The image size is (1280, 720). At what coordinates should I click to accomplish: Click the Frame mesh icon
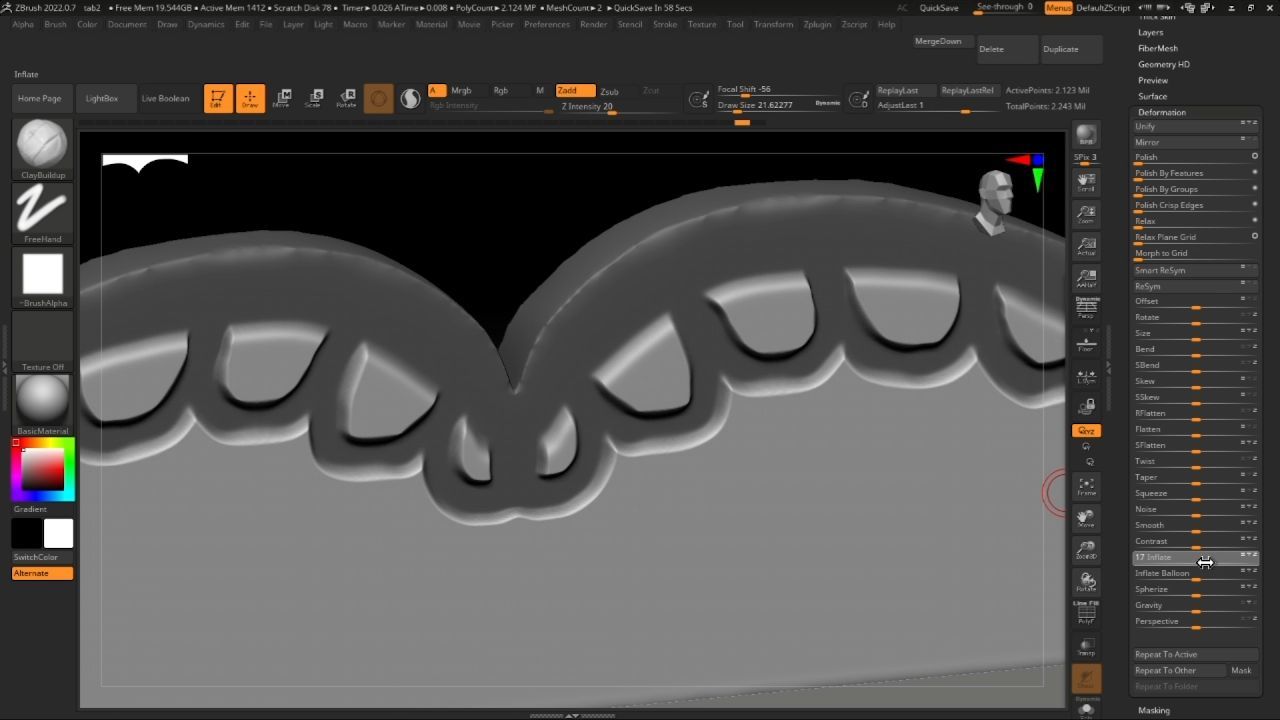point(1086,486)
